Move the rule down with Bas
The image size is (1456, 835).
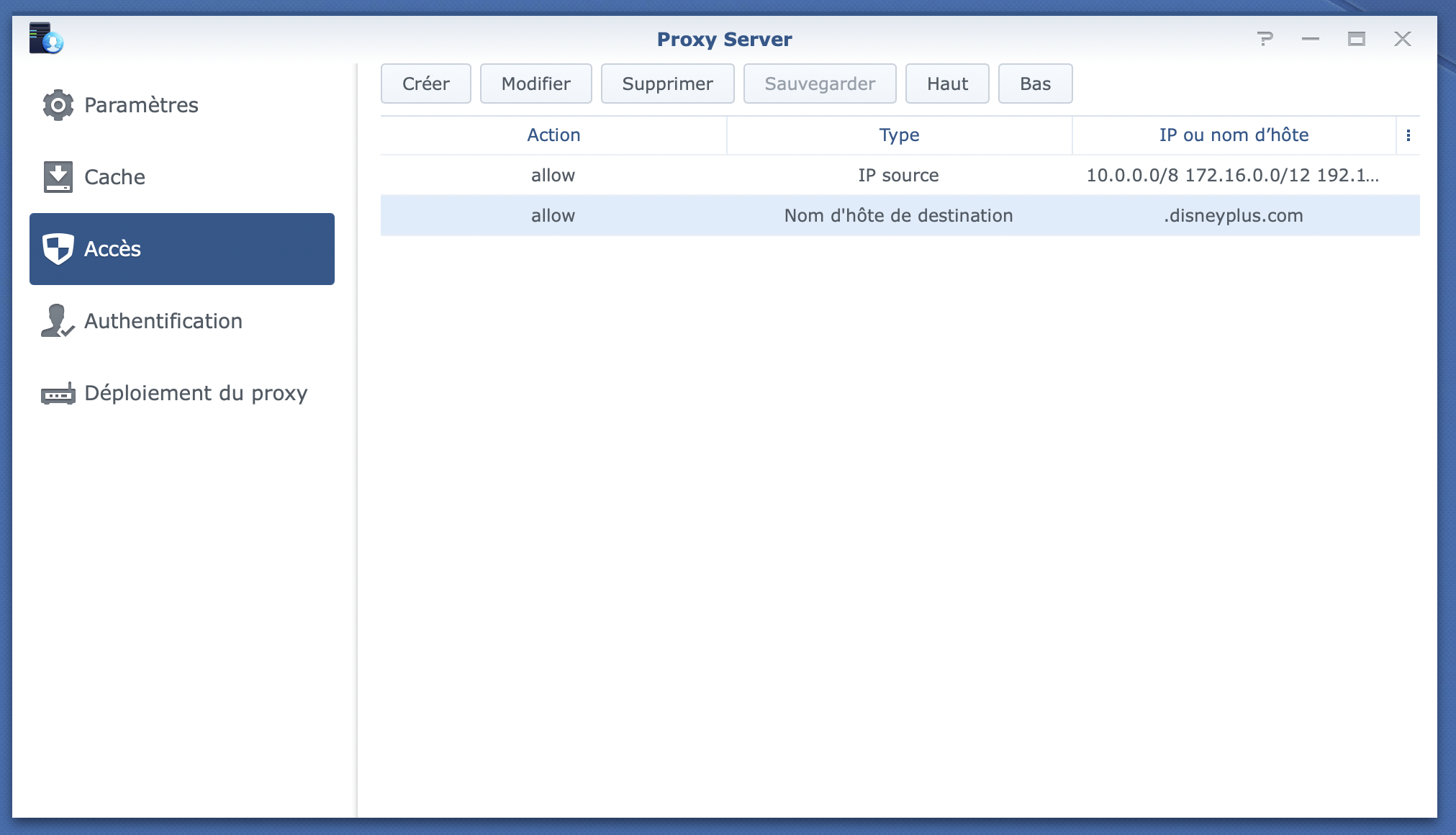1034,84
